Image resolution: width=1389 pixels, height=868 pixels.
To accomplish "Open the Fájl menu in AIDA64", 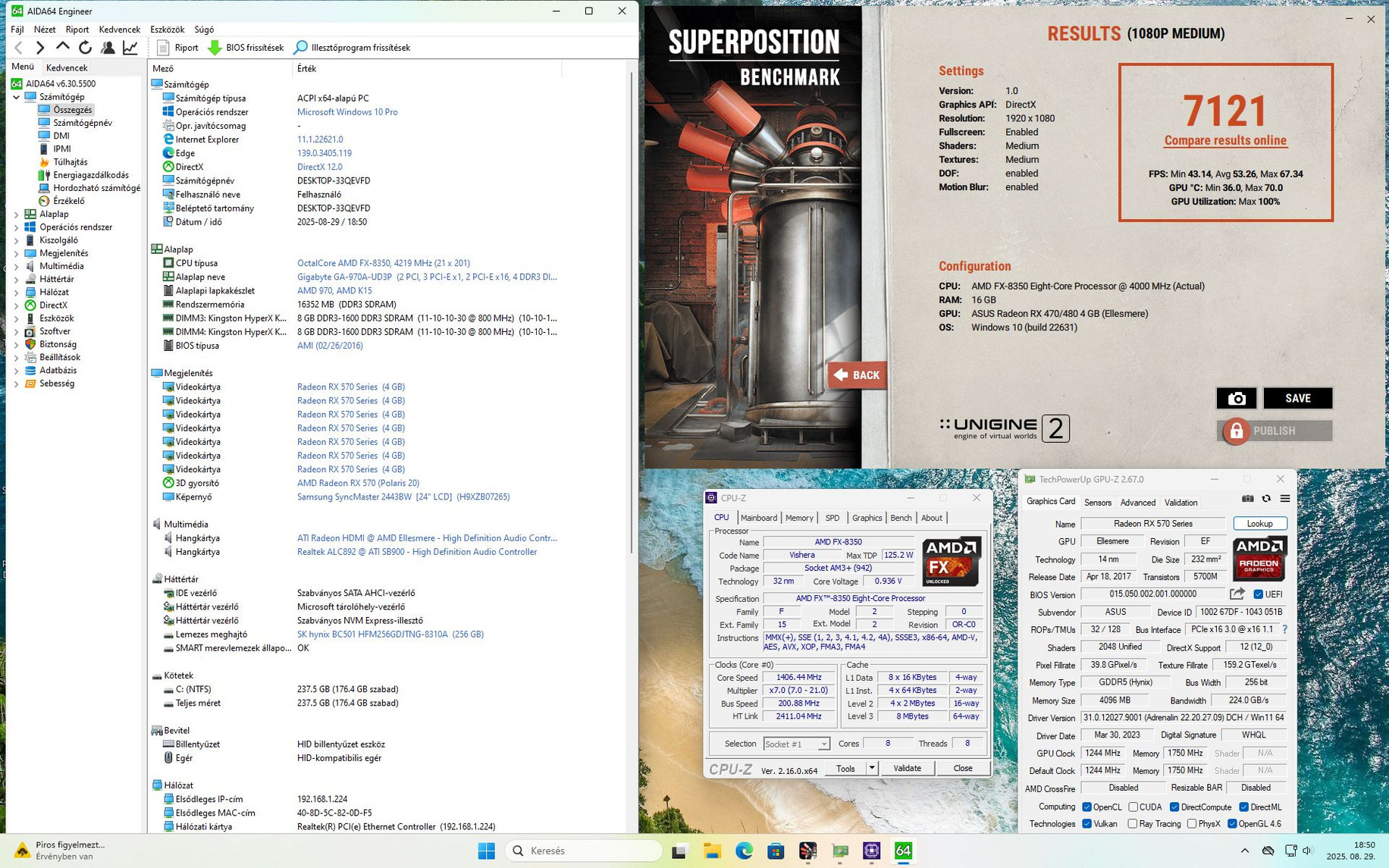I will [x=17, y=30].
